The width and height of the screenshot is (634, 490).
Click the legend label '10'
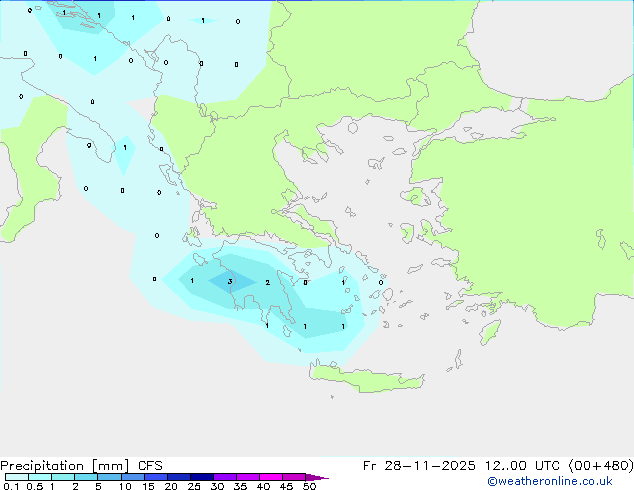click(x=125, y=486)
